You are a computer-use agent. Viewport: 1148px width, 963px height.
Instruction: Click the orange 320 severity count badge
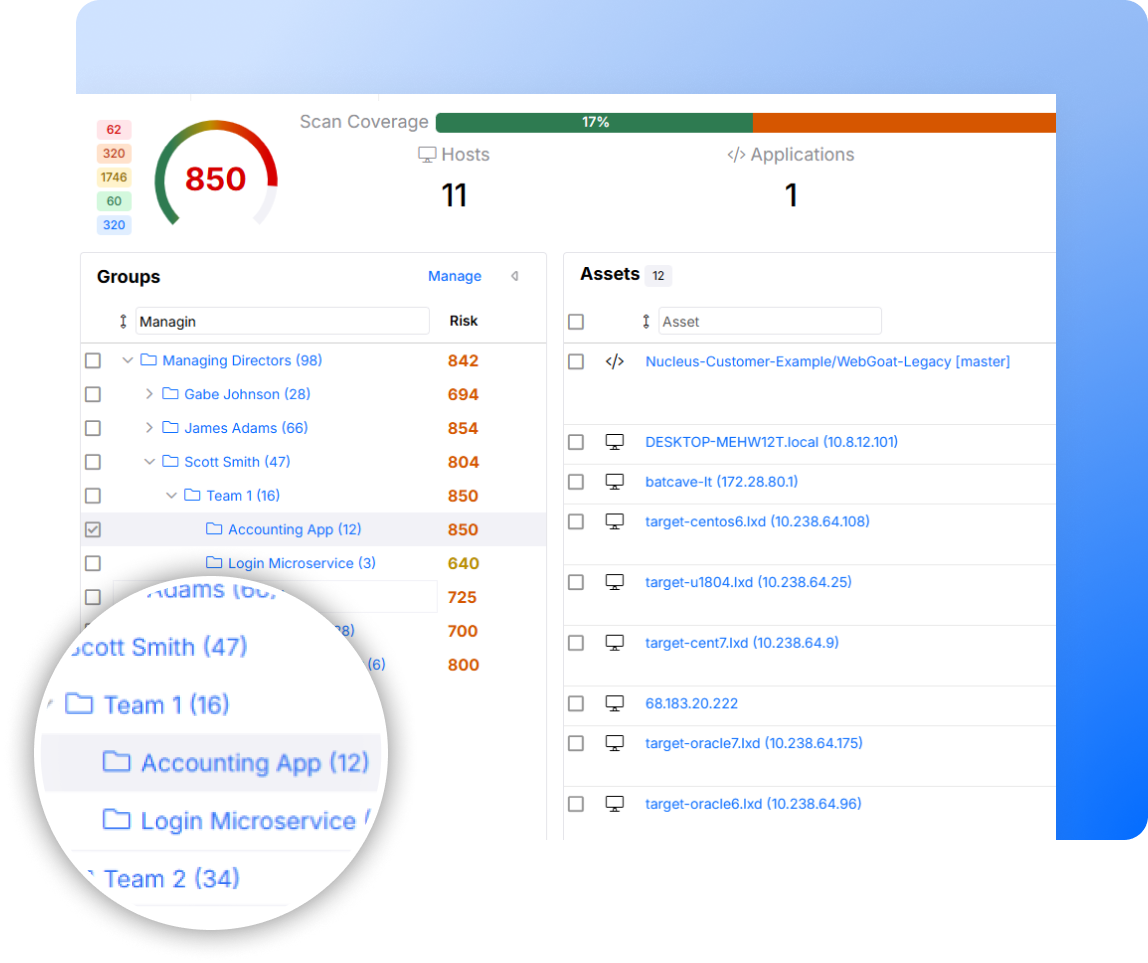tap(113, 153)
